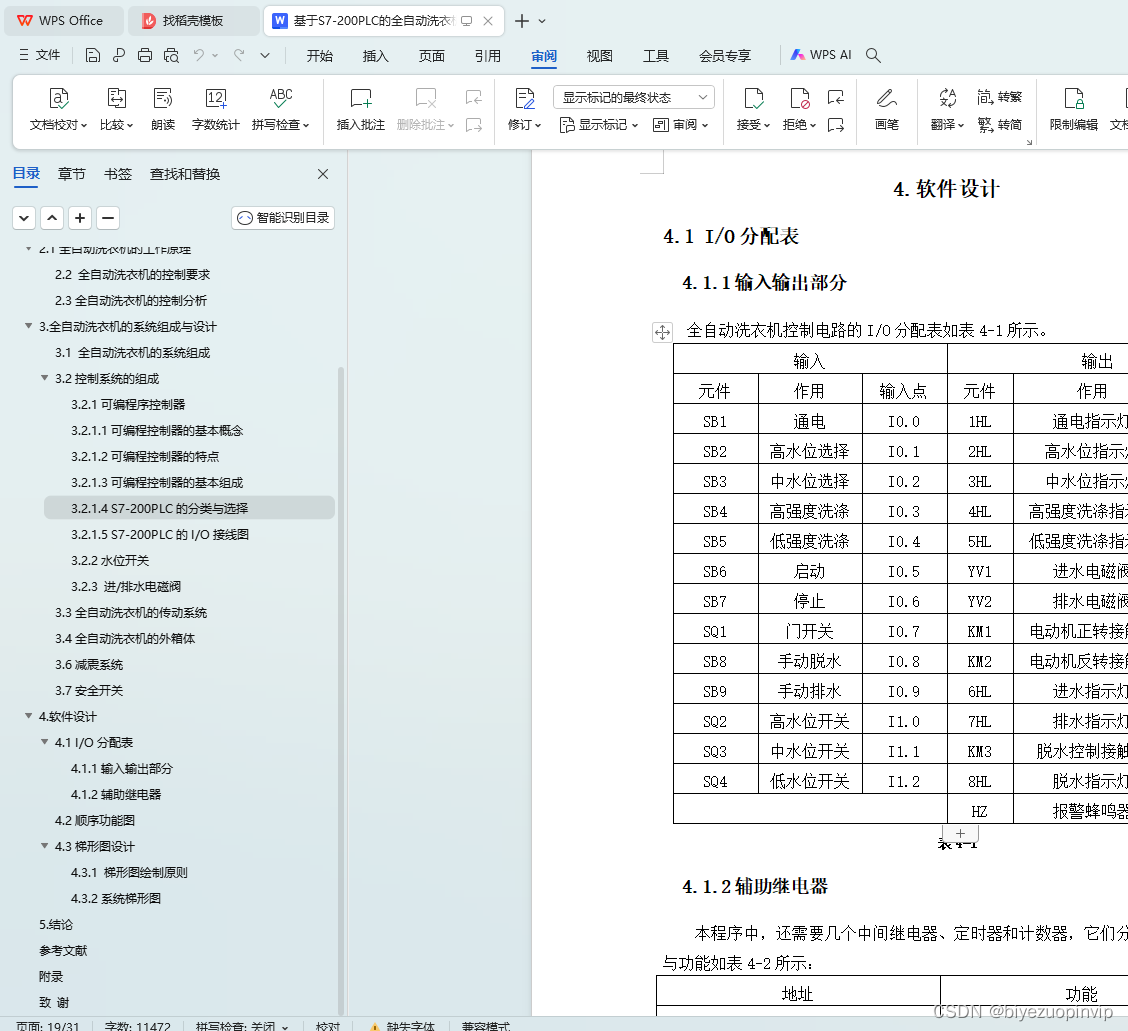Run 拼写检查 spell check

click(281, 109)
